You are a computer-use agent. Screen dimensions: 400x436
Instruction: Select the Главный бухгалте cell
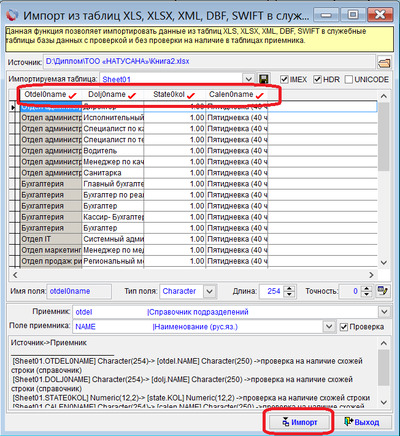pos(113,184)
